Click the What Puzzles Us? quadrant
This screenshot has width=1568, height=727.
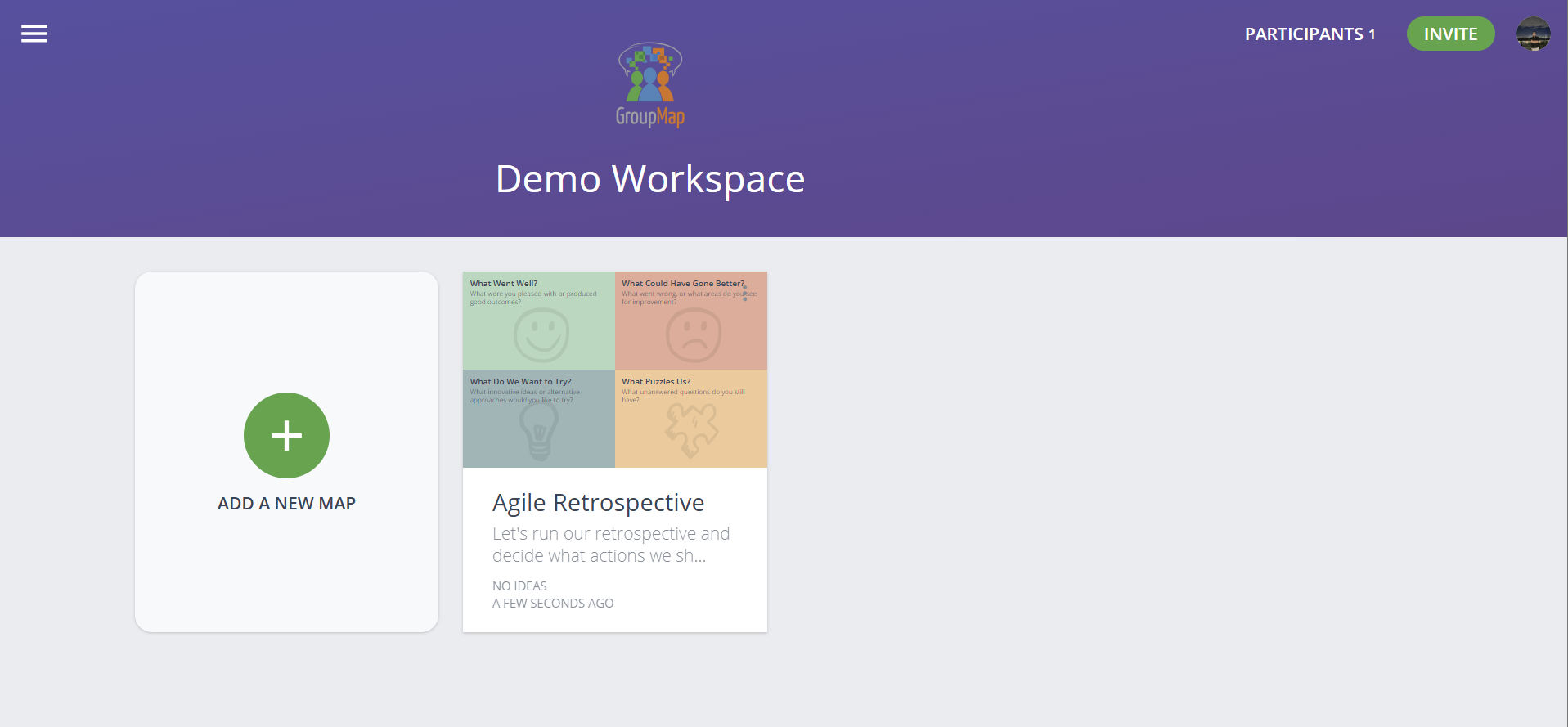click(691, 419)
